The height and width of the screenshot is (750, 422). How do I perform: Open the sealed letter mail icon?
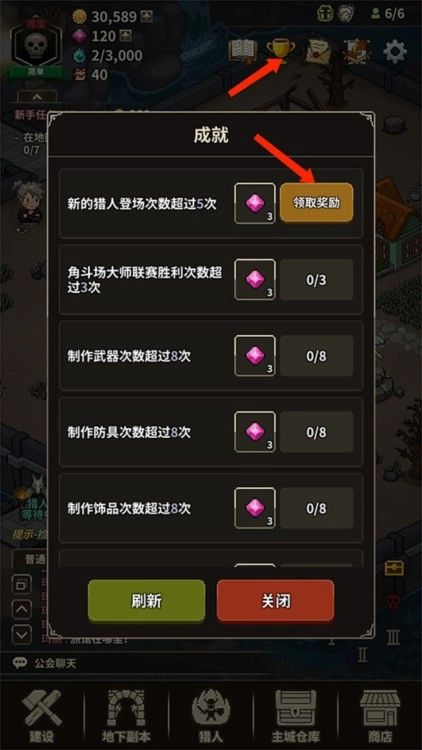[x=318, y=51]
